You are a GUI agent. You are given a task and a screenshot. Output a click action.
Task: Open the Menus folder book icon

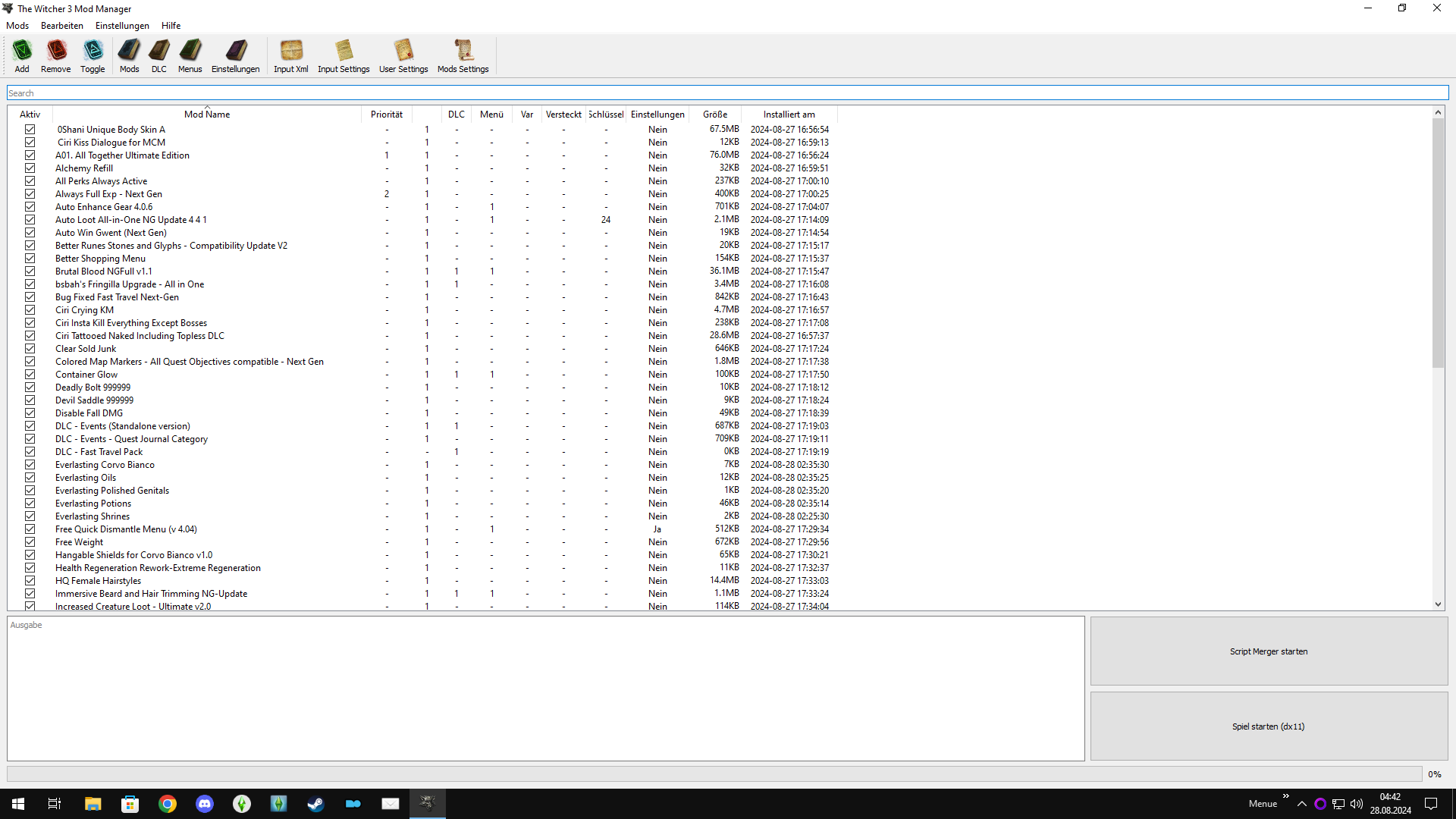(x=190, y=56)
